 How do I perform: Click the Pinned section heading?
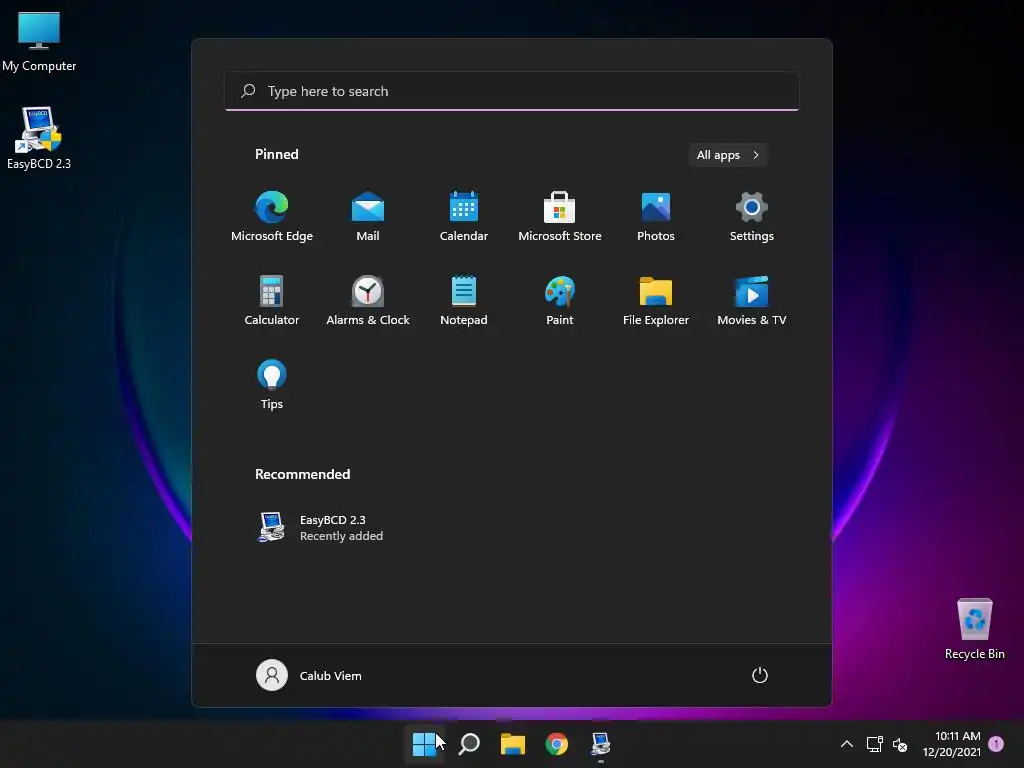(x=277, y=154)
